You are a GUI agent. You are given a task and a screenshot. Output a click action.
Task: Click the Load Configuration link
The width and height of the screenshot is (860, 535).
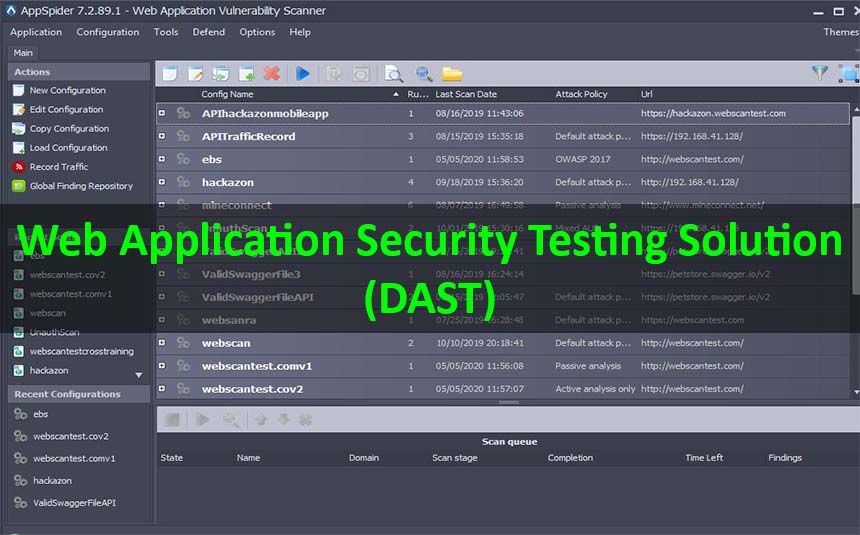point(69,148)
